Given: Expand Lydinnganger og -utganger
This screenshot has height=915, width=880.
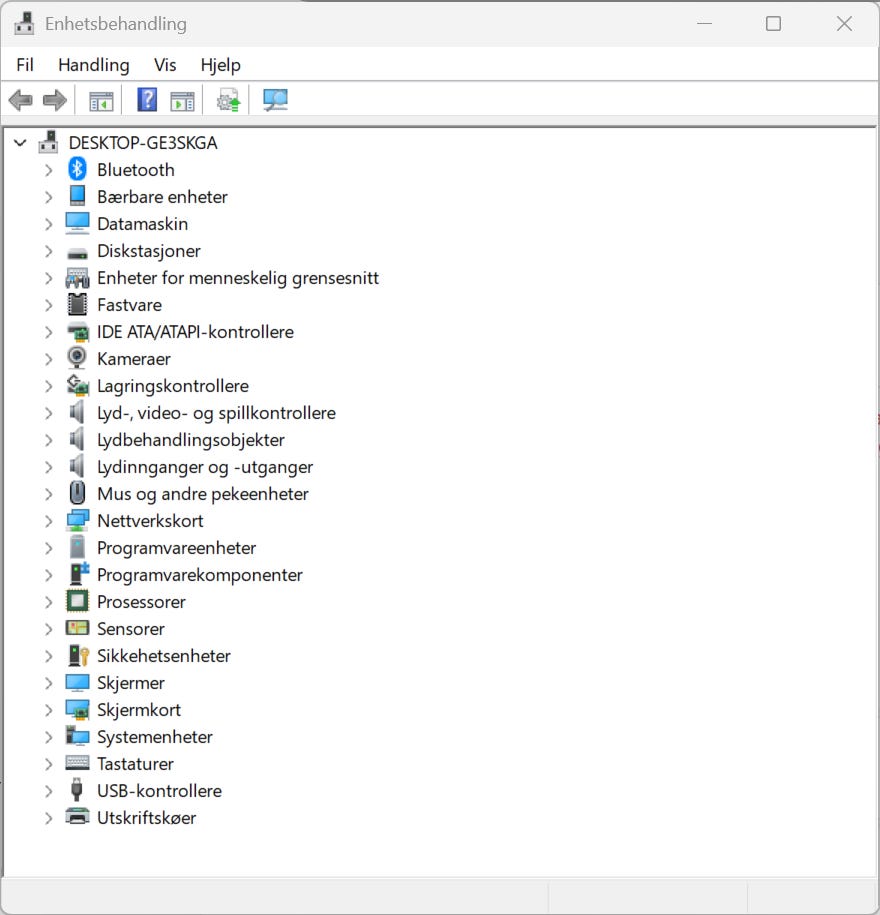Looking at the screenshot, I should pyautogui.click(x=48, y=467).
